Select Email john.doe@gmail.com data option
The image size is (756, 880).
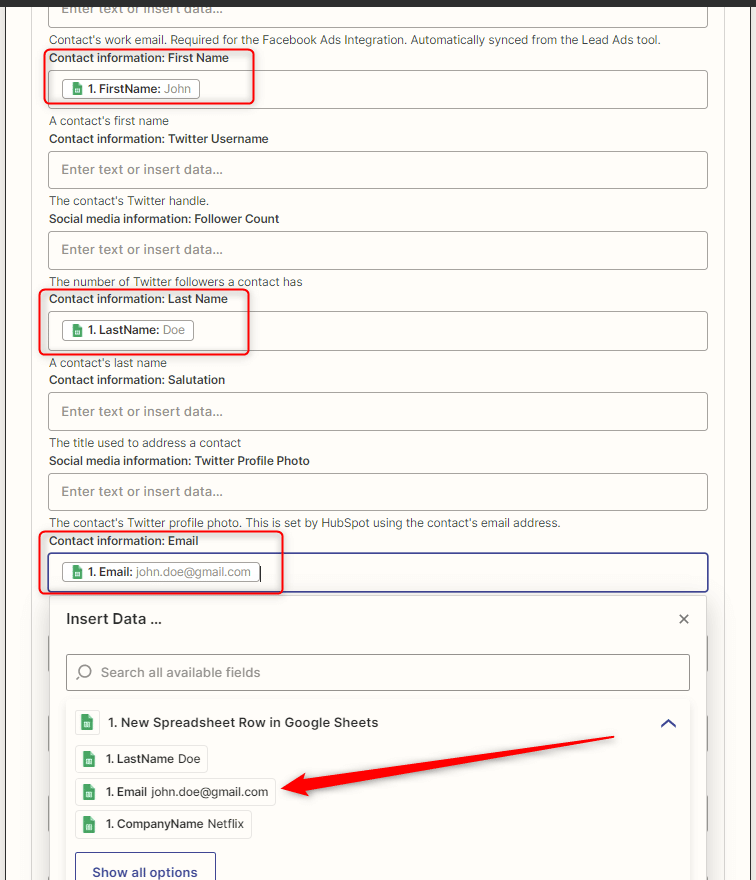(176, 792)
